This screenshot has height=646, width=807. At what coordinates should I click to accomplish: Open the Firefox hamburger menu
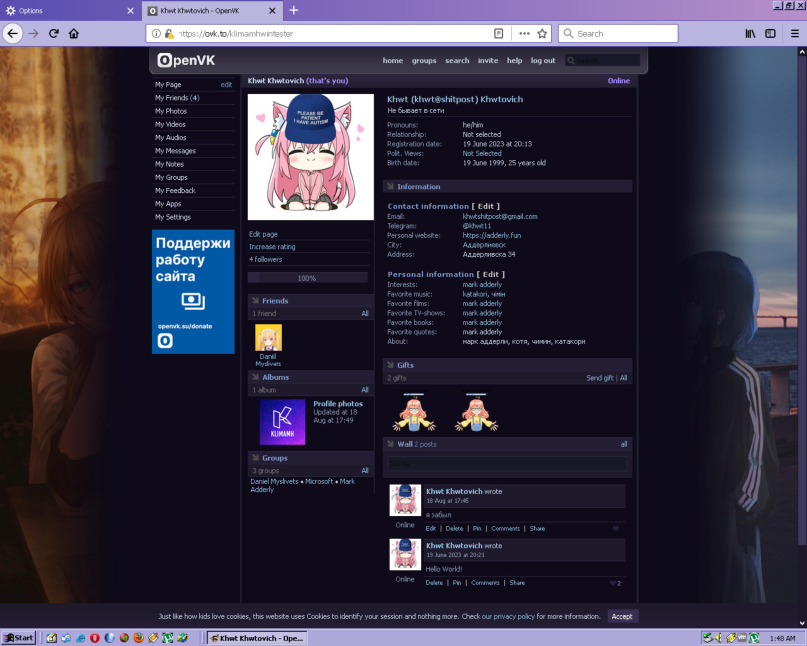click(795, 33)
